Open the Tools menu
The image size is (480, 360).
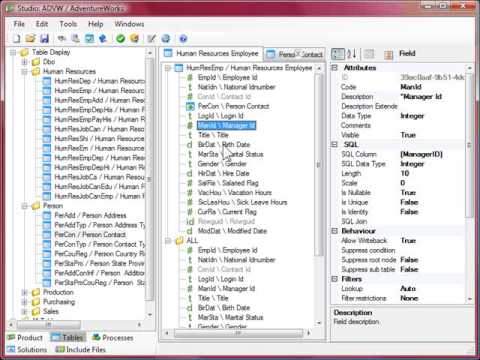point(68,24)
